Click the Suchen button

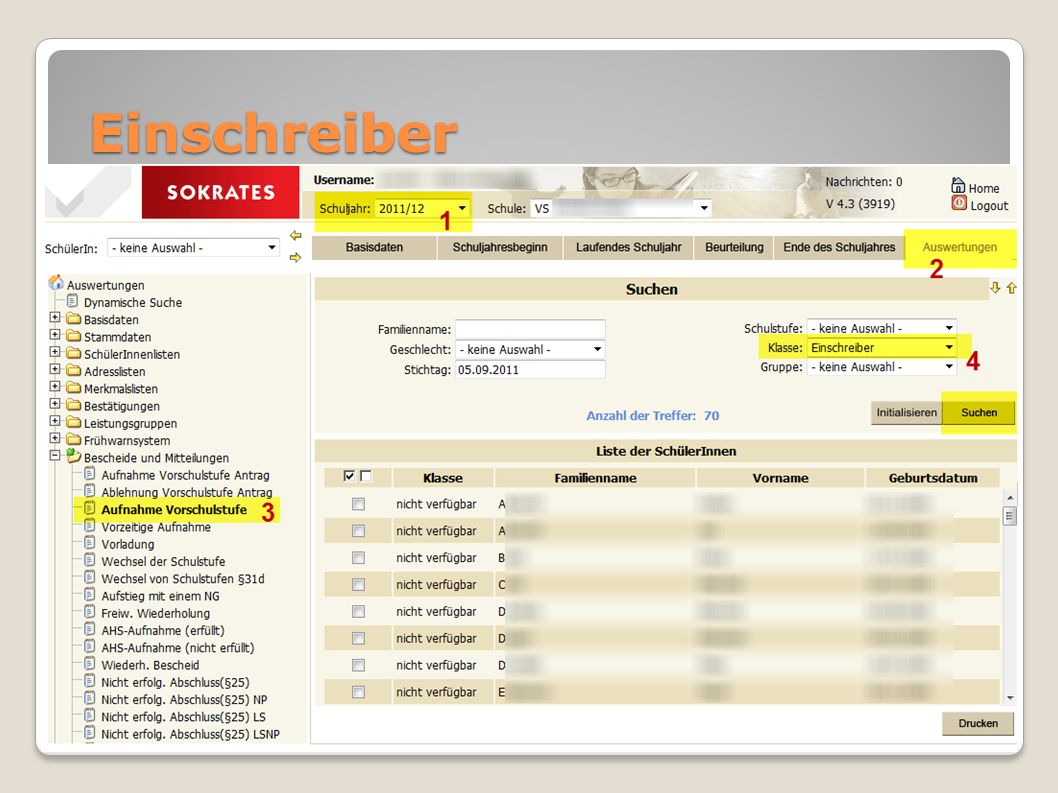point(979,412)
